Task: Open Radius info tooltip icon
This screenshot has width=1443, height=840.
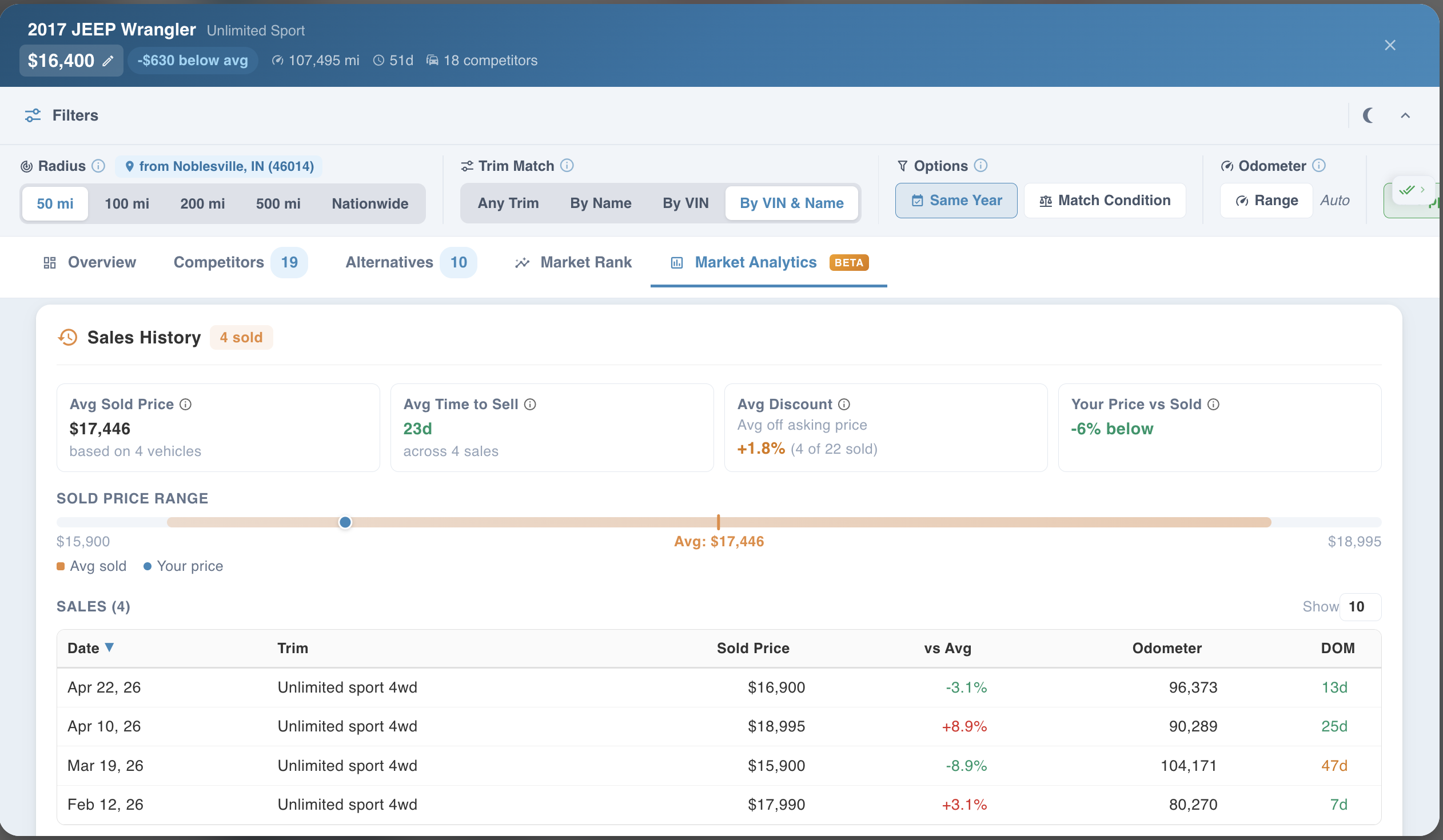Action: coord(98,166)
